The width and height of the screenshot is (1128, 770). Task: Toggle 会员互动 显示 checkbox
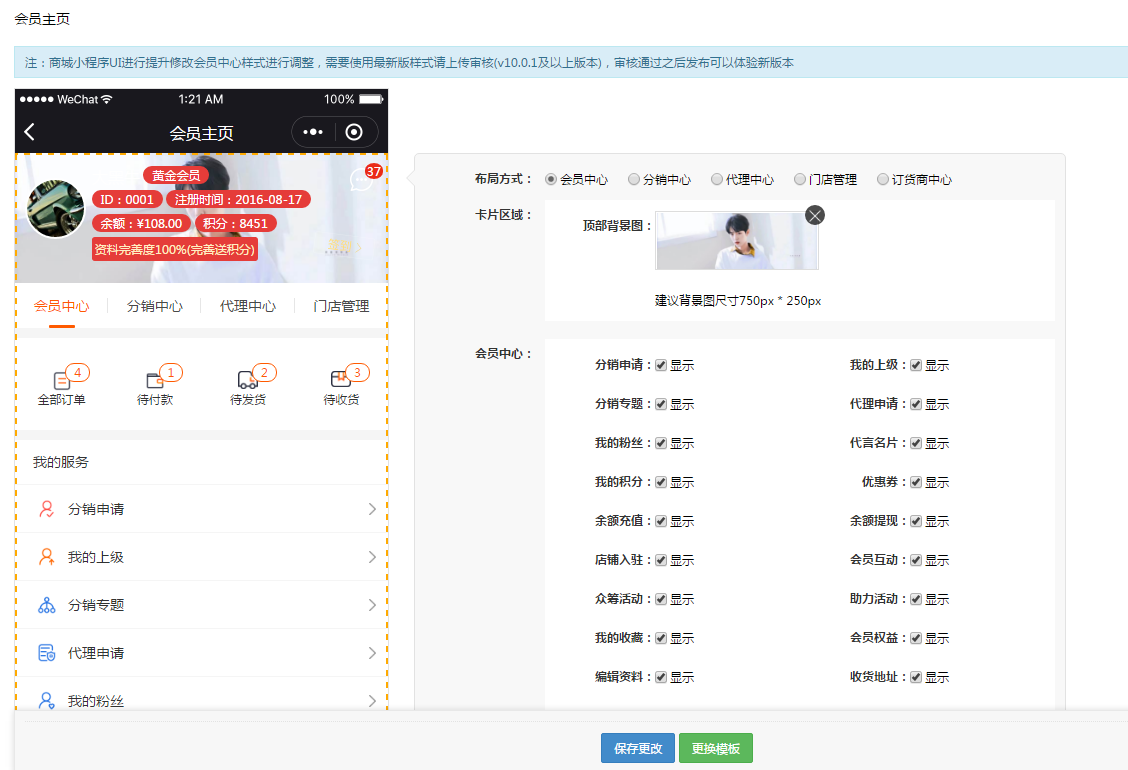point(916,560)
